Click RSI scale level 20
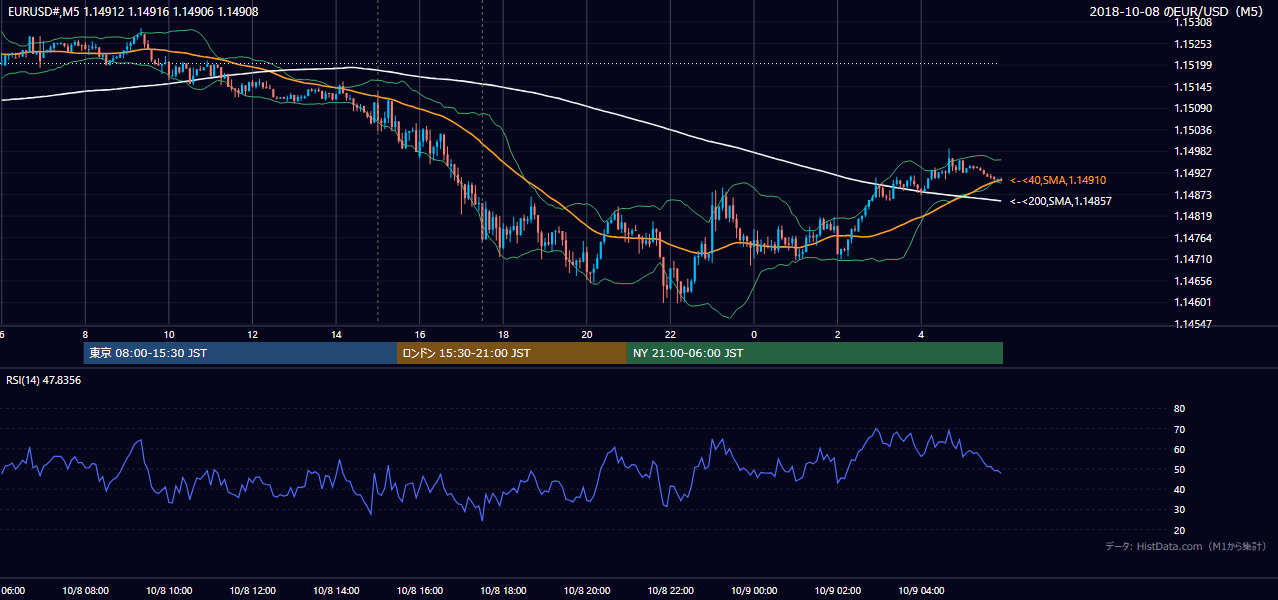 [1179, 530]
